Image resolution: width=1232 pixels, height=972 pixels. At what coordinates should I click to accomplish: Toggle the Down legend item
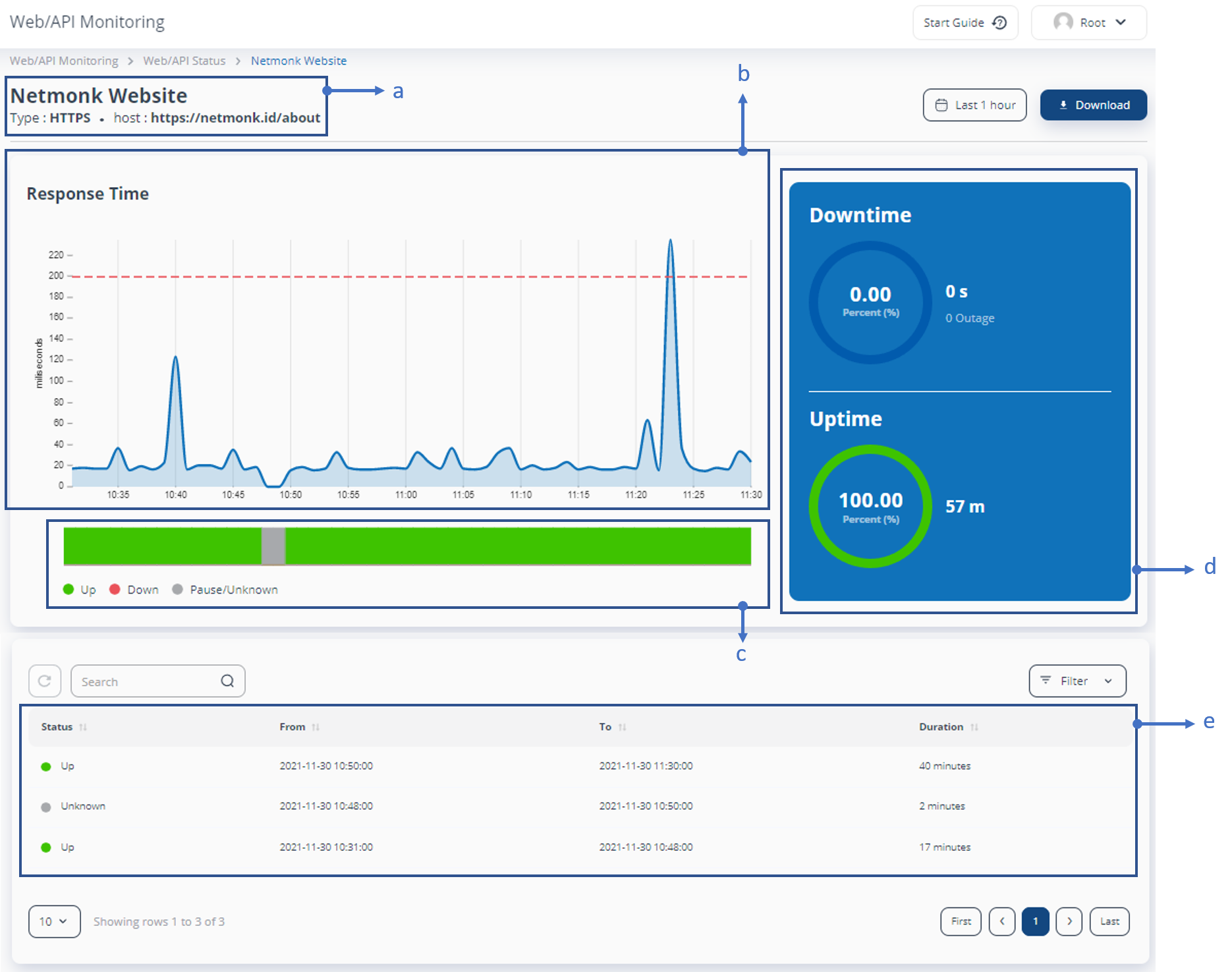(134, 589)
